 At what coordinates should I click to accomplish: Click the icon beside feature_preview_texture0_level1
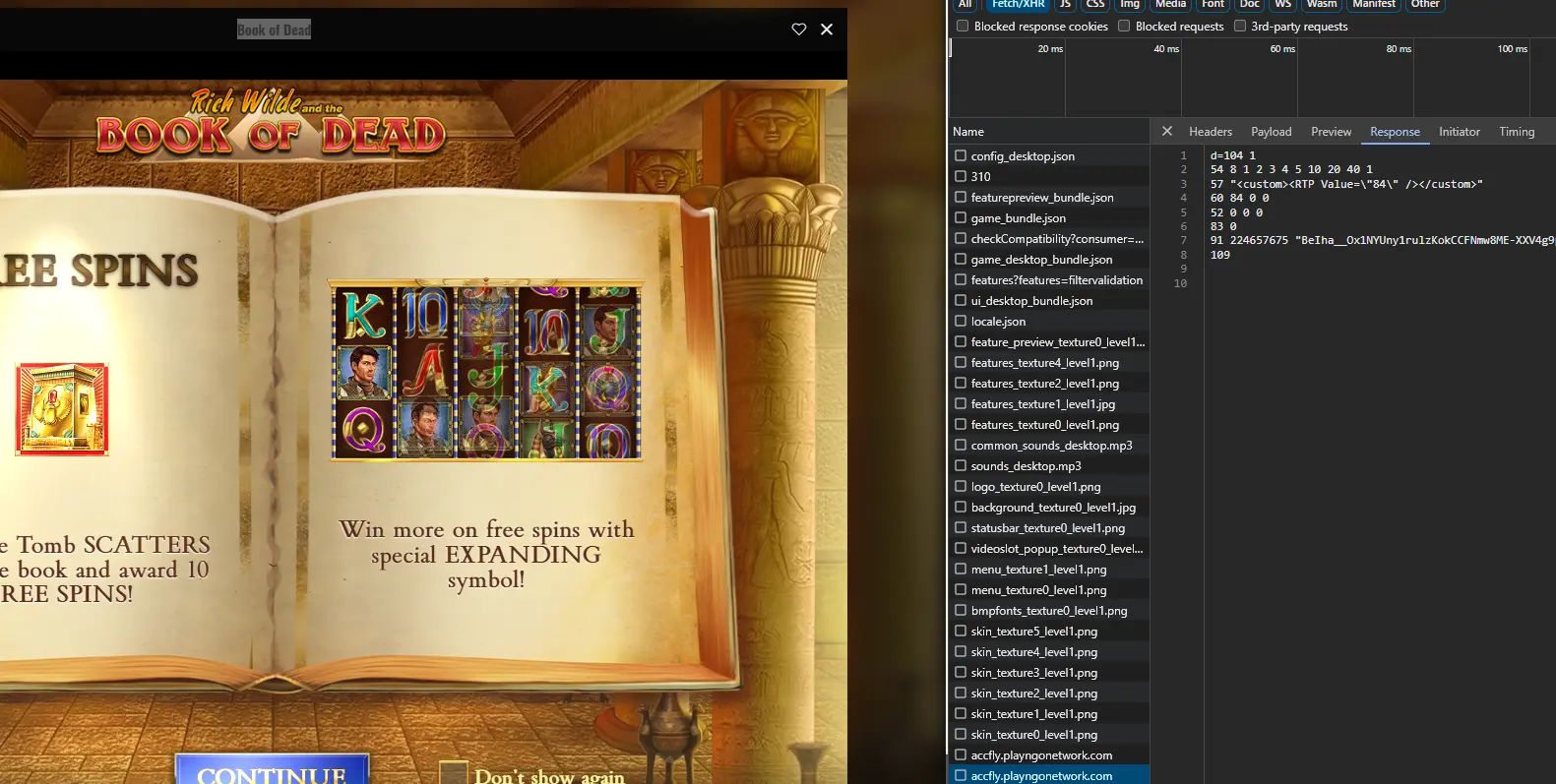(961, 341)
